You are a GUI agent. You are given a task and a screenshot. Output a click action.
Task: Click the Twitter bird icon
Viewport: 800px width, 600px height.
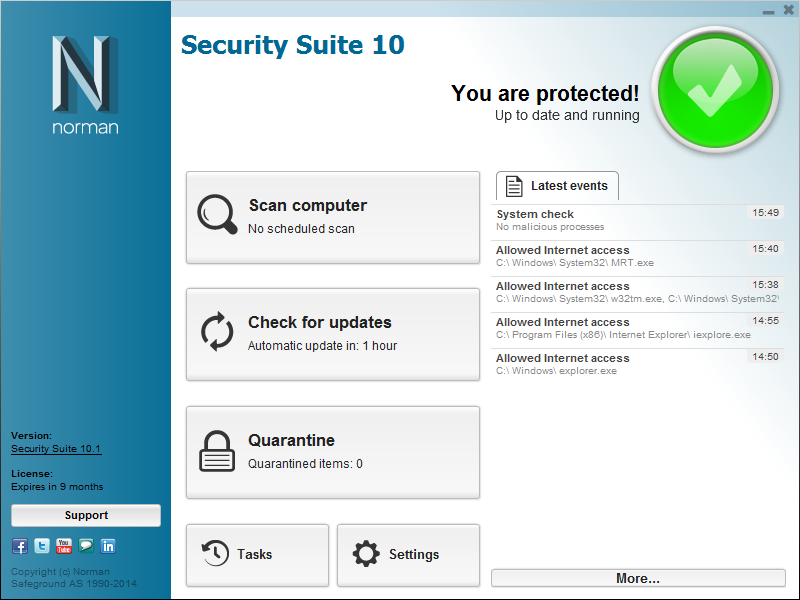point(42,546)
